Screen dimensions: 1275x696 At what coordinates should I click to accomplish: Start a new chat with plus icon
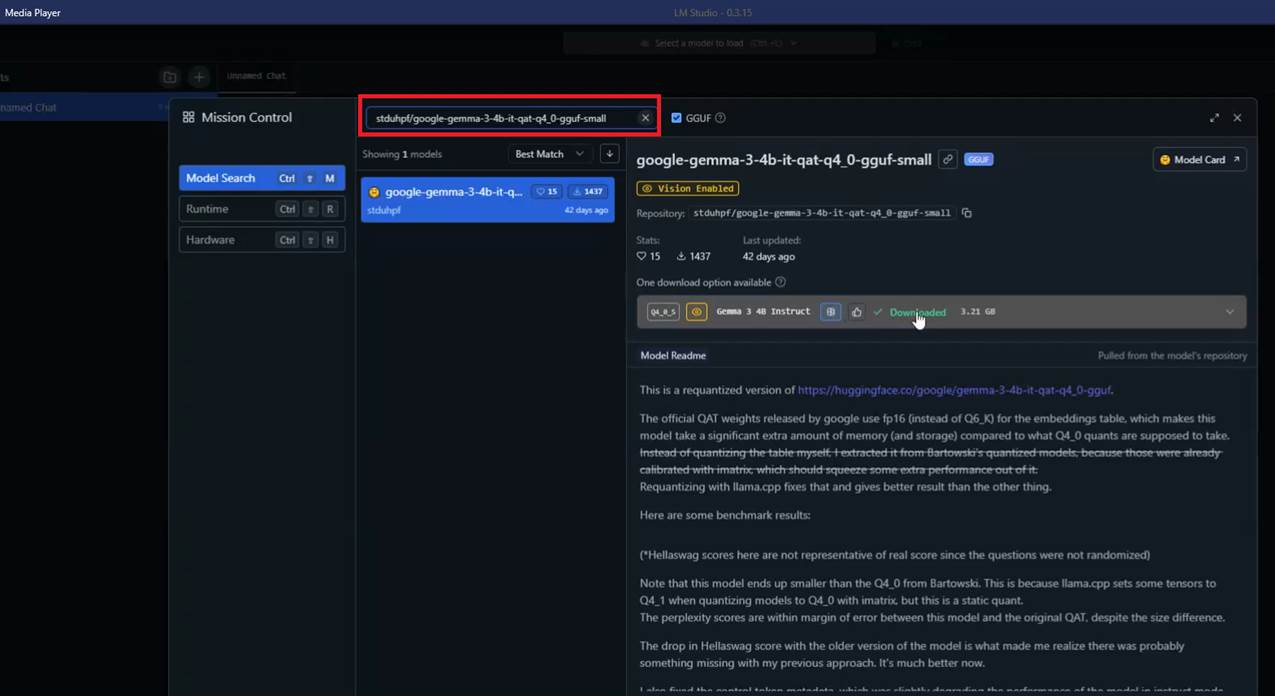click(199, 77)
